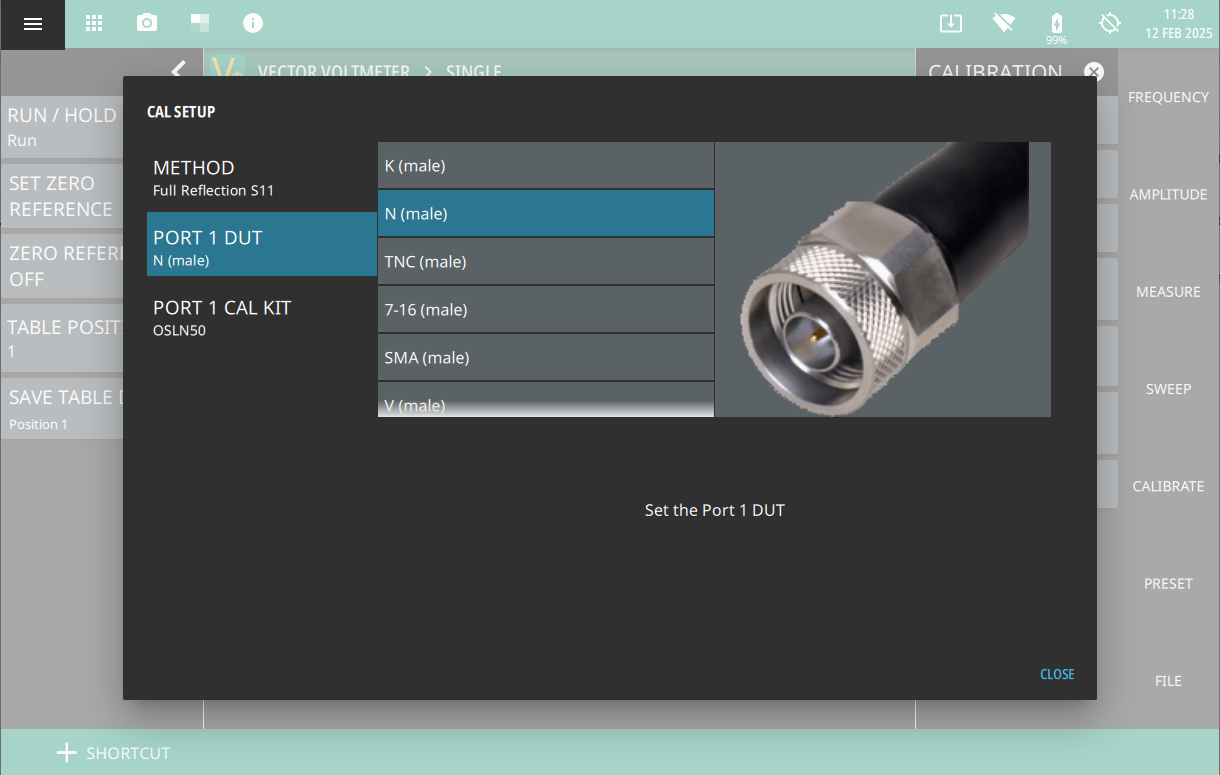This screenshot has width=1220, height=775.
Task: Select the Port 1 DUT entry
Action: 261,247
